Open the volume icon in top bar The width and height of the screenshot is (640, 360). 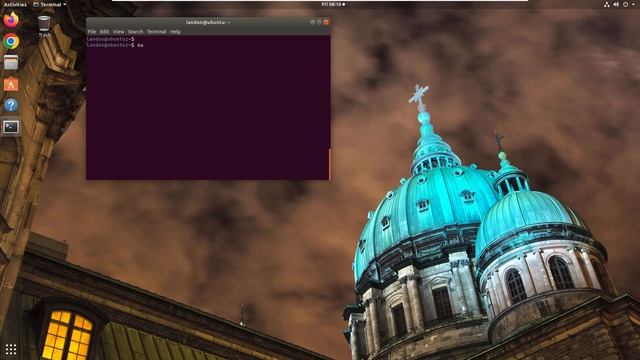[x=616, y=4]
